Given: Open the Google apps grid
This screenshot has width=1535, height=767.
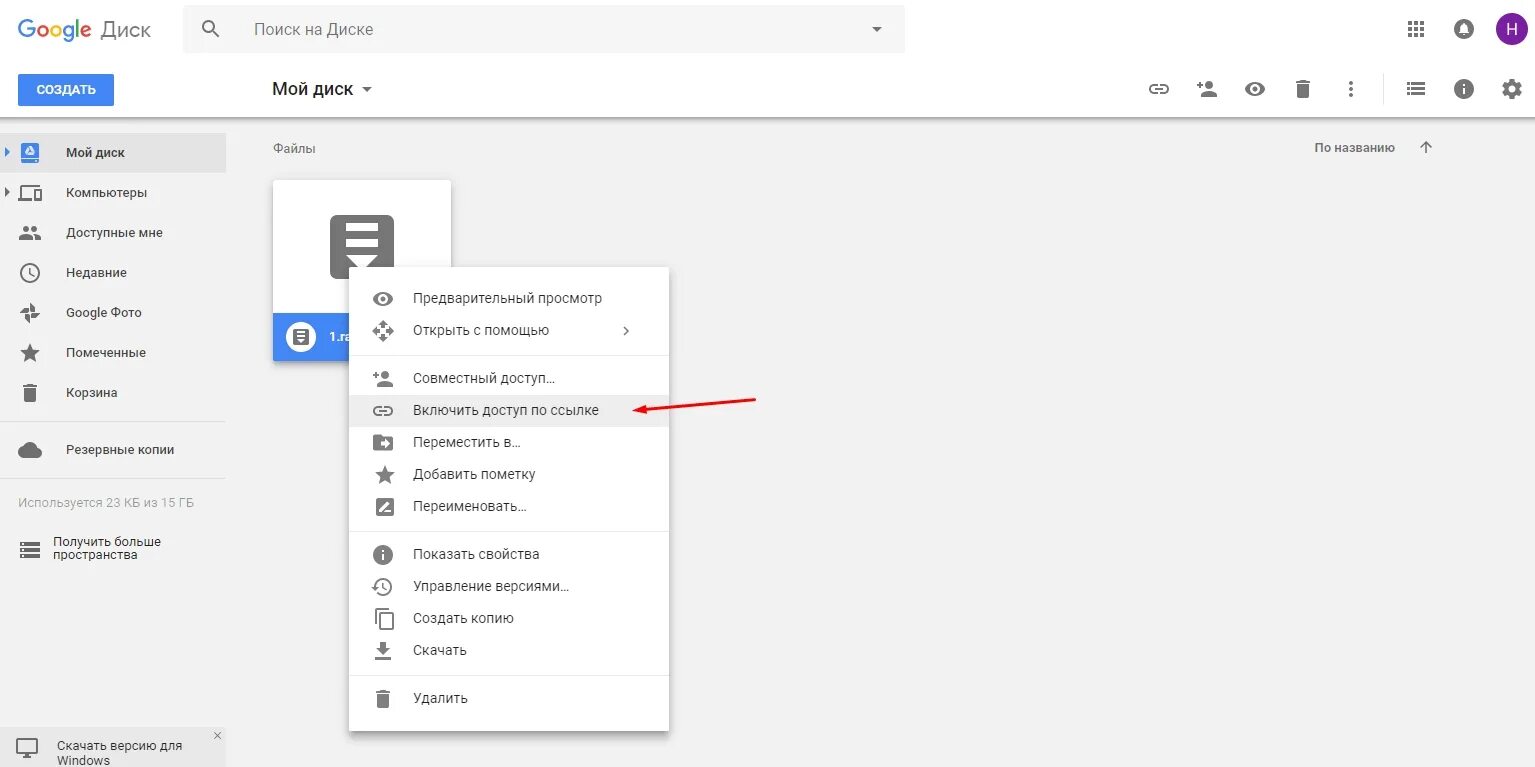Looking at the screenshot, I should click(x=1414, y=29).
